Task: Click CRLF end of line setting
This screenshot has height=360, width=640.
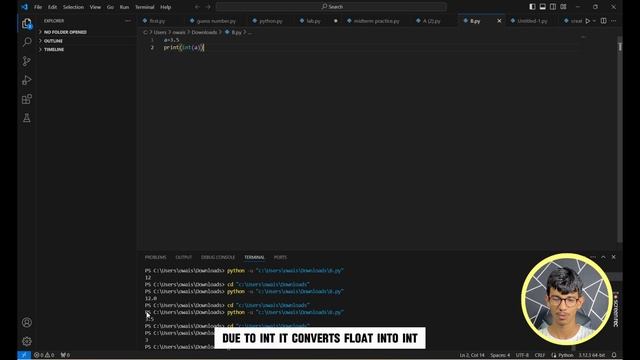Action: 540,355
